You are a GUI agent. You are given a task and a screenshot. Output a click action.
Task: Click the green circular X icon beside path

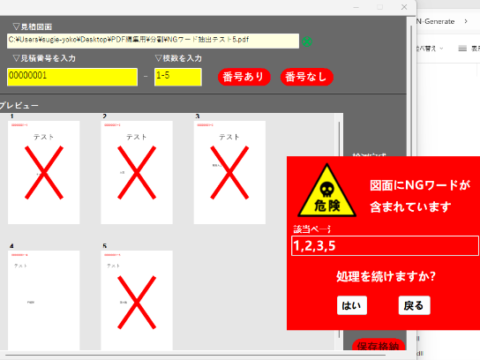click(x=307, y=42)
